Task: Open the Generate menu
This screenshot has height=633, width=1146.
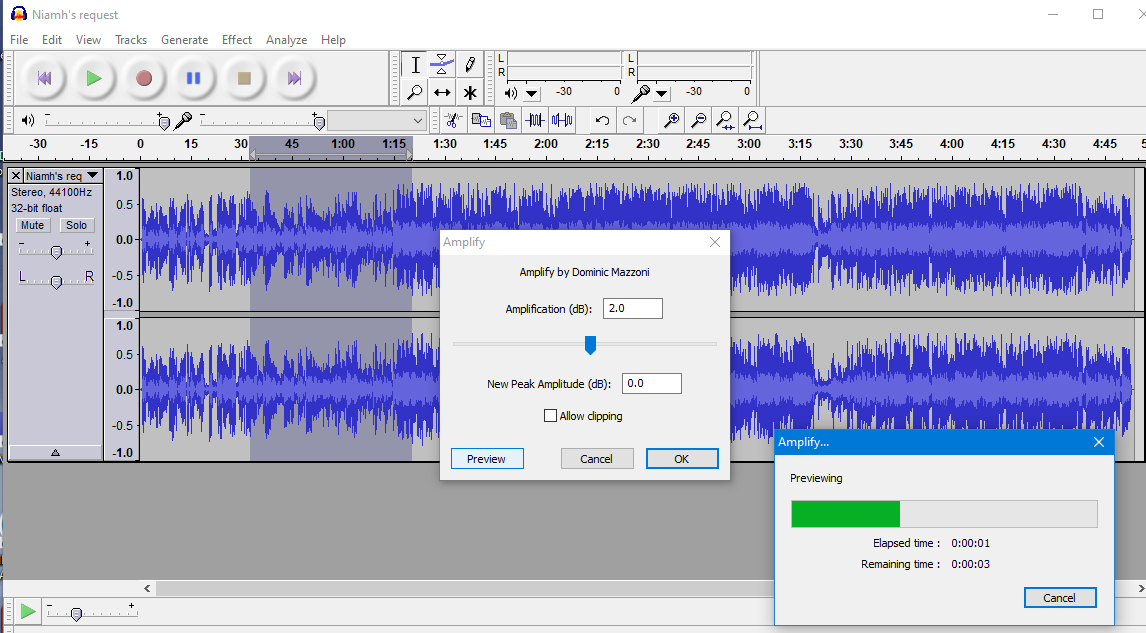Action: [x=184, y=40]
